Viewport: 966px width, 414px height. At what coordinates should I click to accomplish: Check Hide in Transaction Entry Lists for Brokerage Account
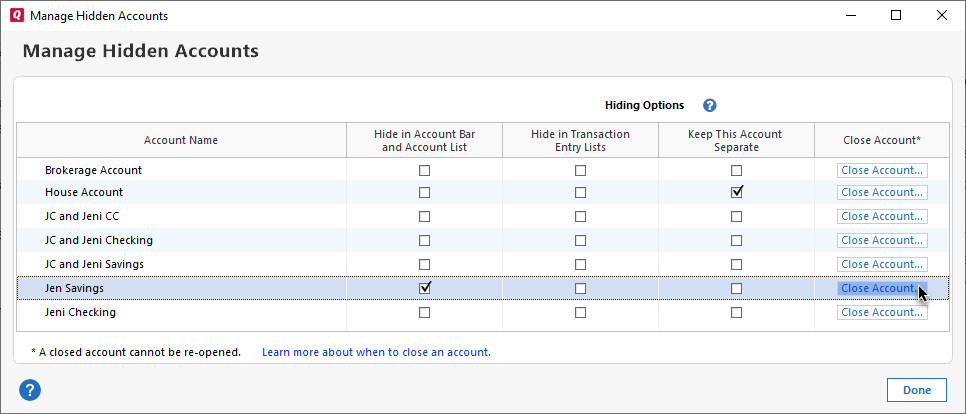(x=580, y=170)
